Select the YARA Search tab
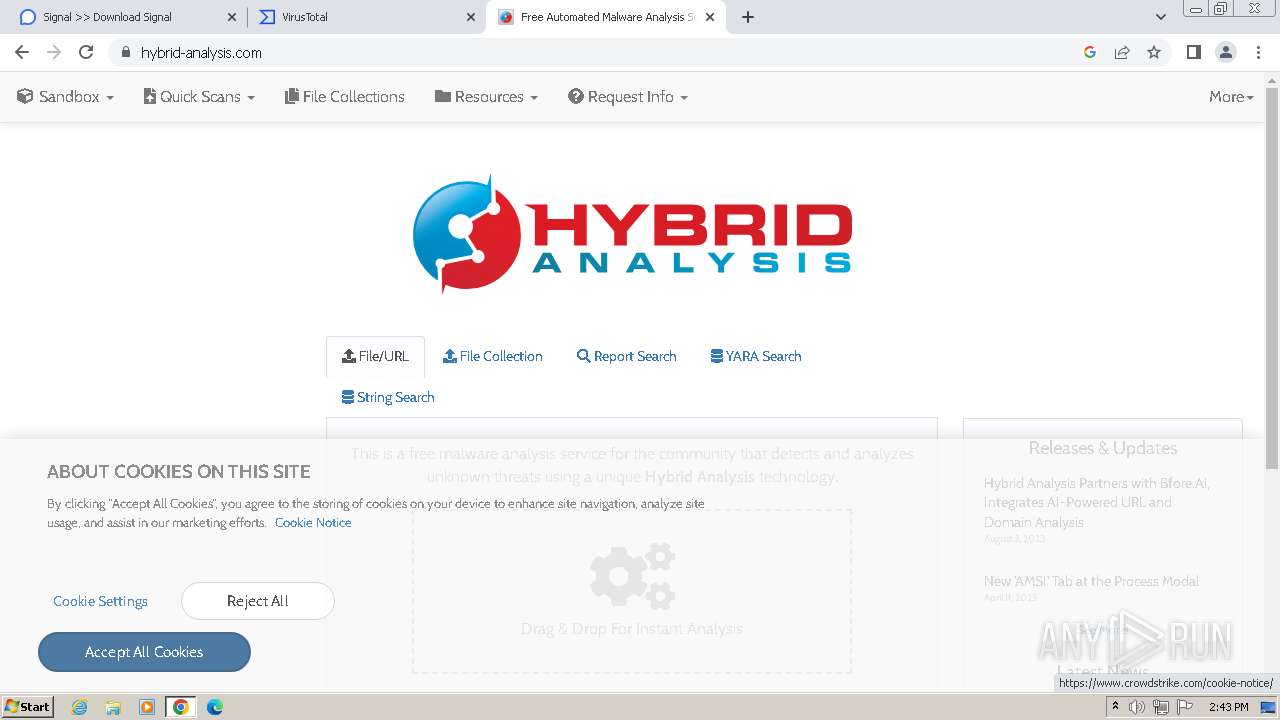Screen dimensions: 1280x720 click(x=756, y=356)
